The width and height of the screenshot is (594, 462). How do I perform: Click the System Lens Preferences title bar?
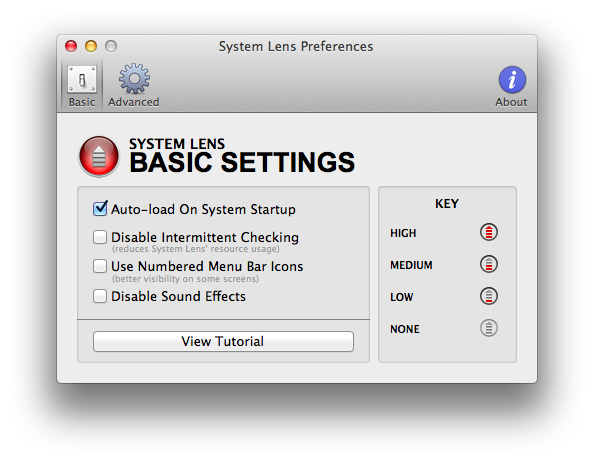(x=296, y=46)
